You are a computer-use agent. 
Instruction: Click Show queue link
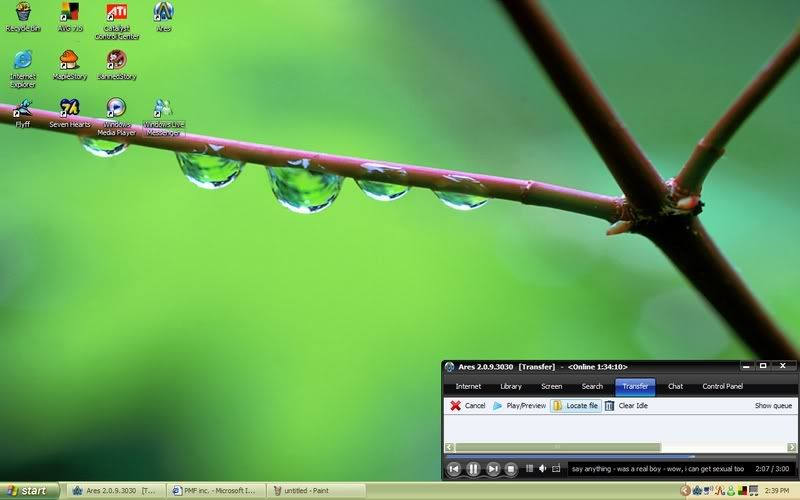773,406
